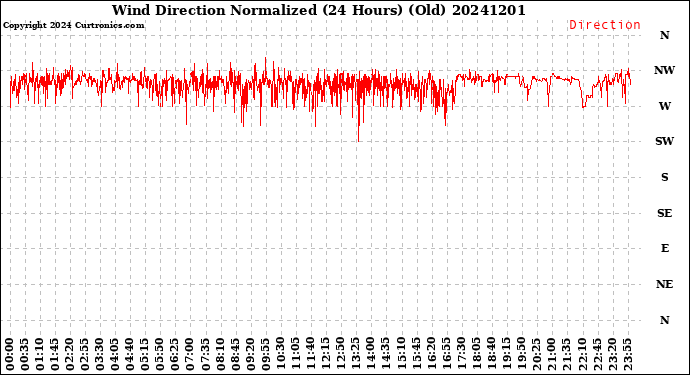Select the 'NE' y-axis label
The width and height of the screenshot is (690, 375).
click(x=664, y=284)
